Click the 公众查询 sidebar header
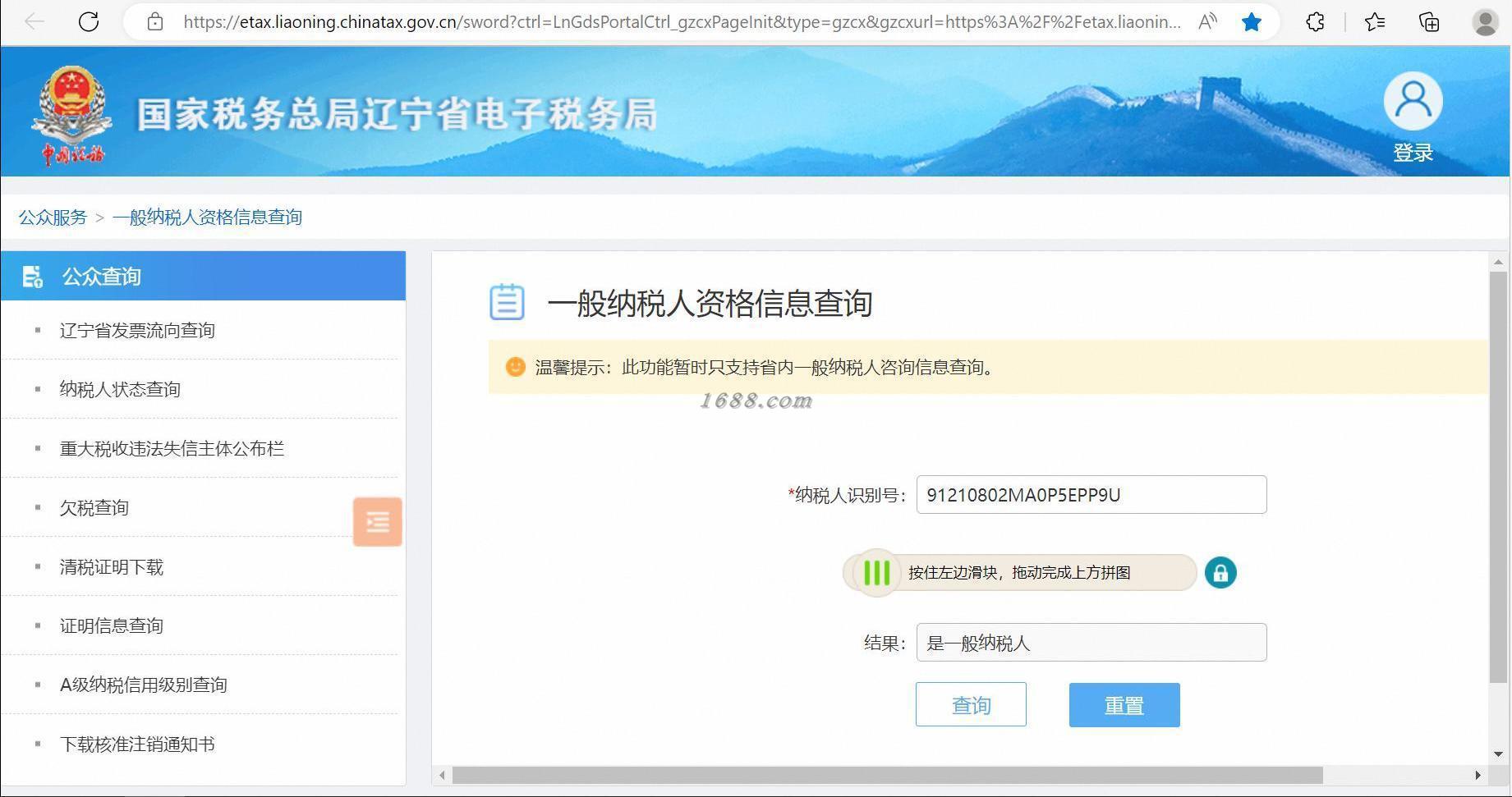Image resolution: width=1512 pixels, height=797 pixels. pos(203,276)
